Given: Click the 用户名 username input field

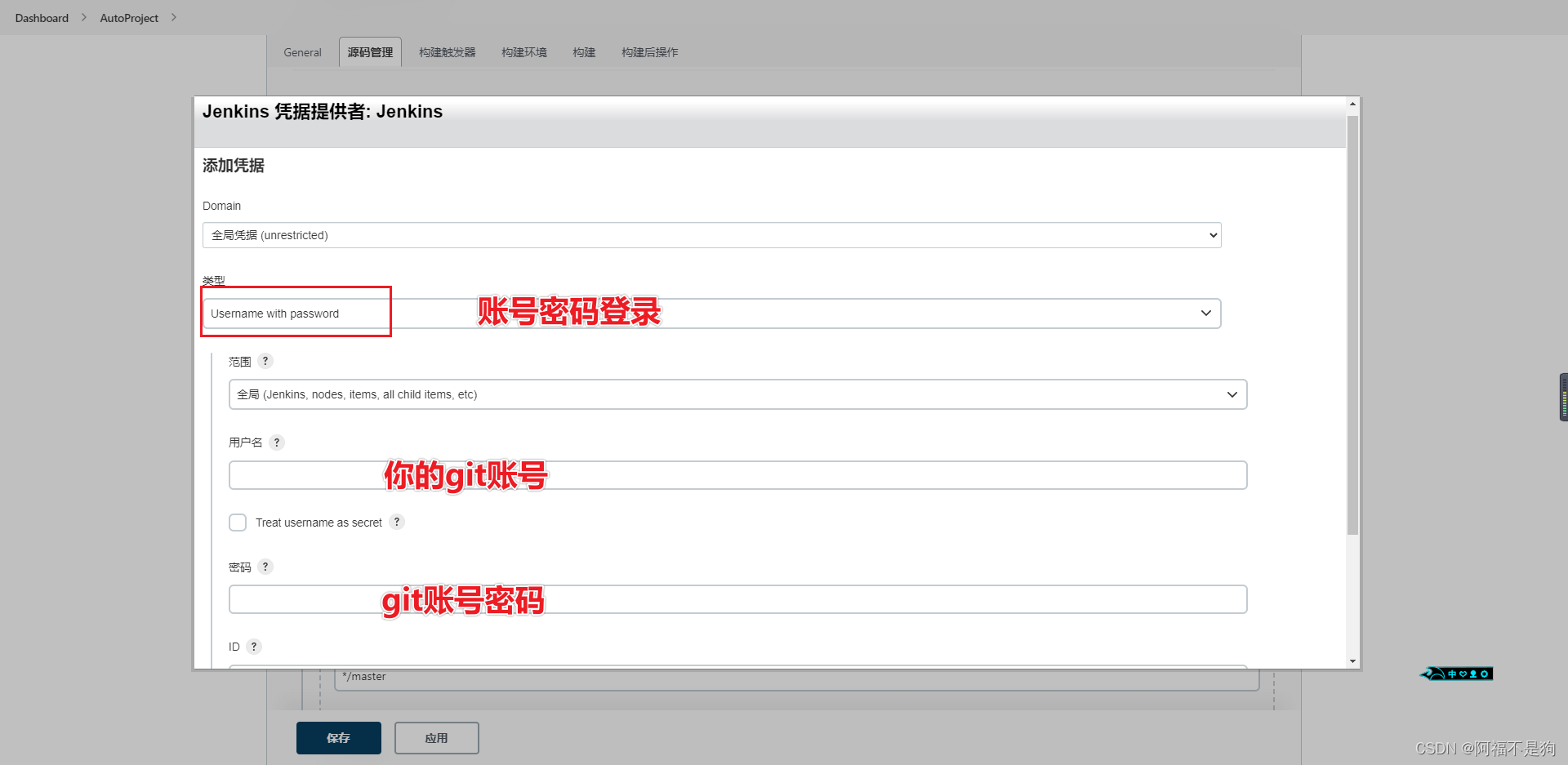Looking at the screenshot, I should [738, 475].
